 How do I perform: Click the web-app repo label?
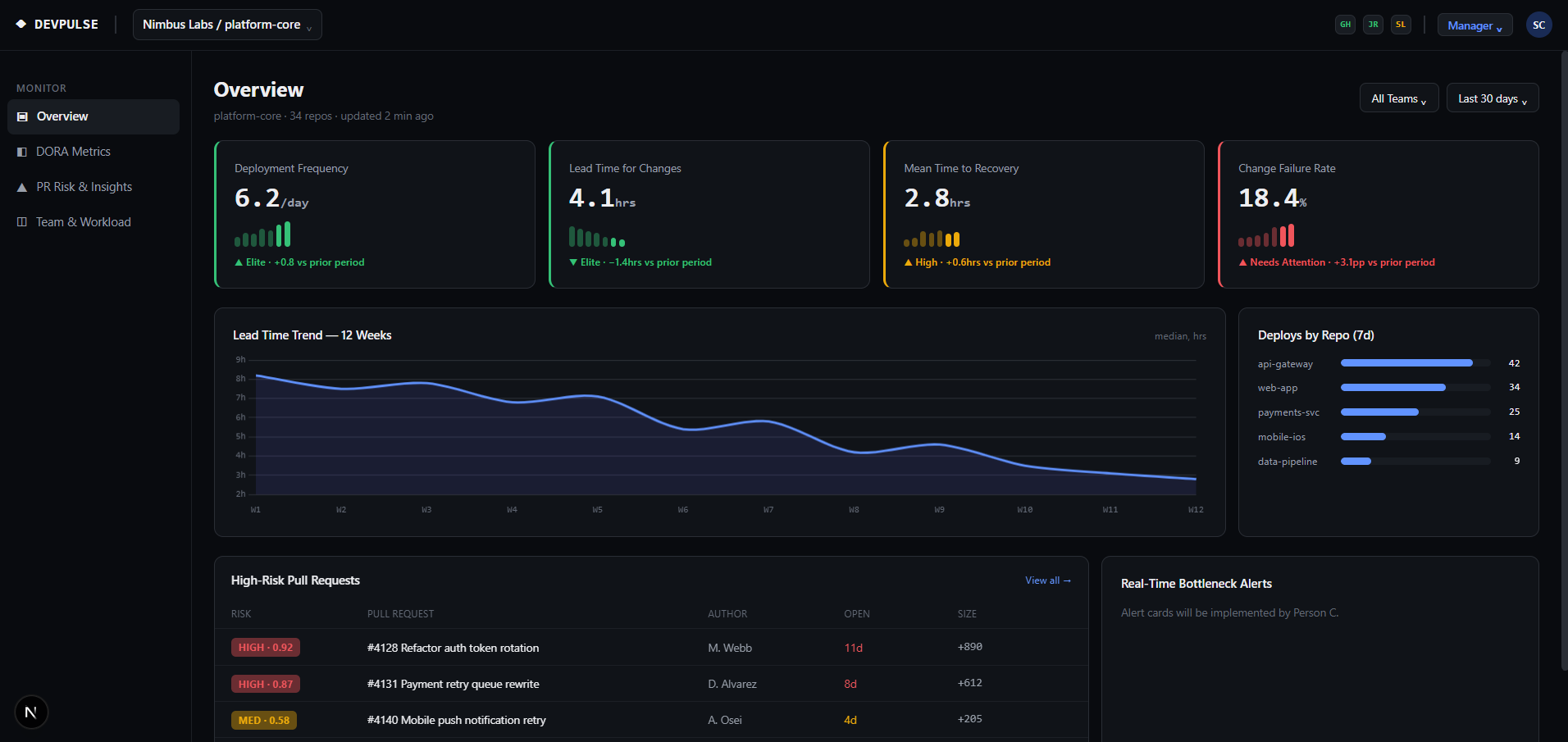tap(1278, 388)
